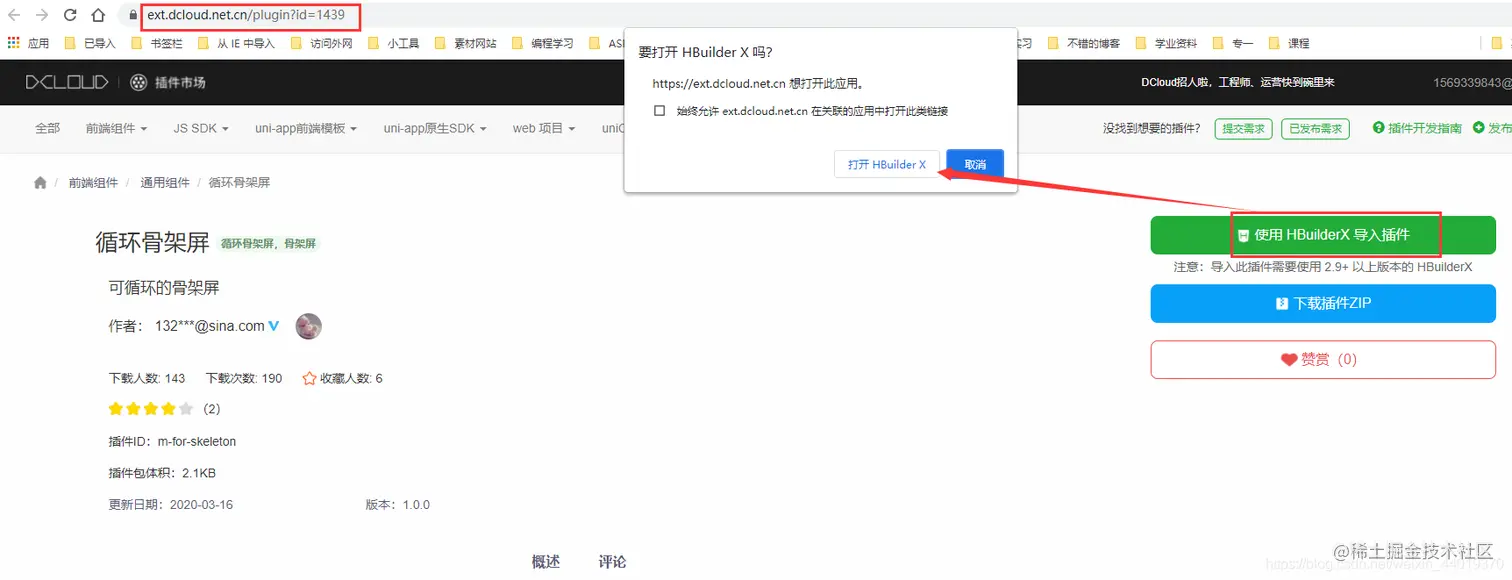1512x580 pixels.
Task: Click the DCloud logo
Action: (66, 81)
